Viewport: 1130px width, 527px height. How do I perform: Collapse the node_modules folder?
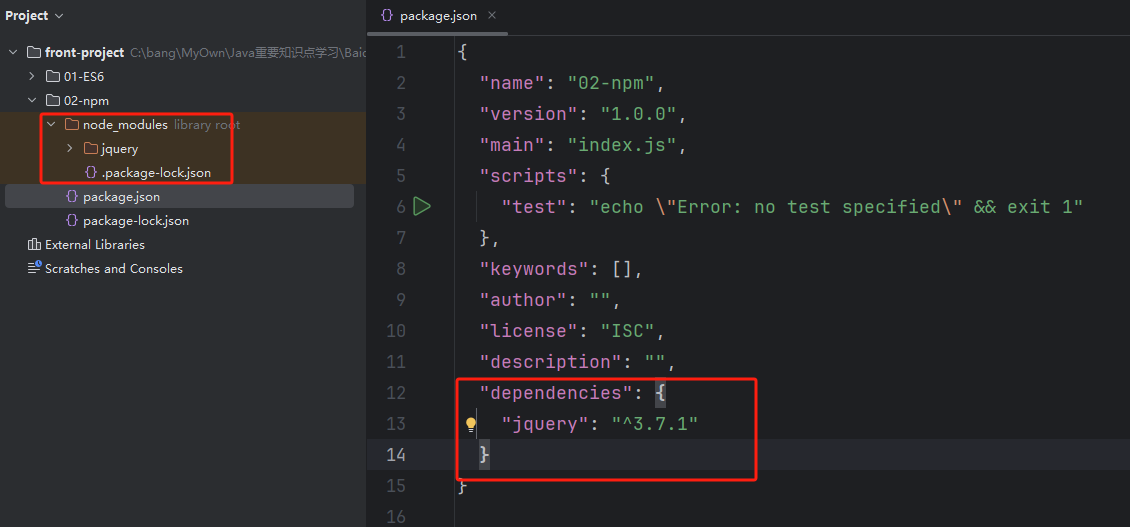(51, 125)
